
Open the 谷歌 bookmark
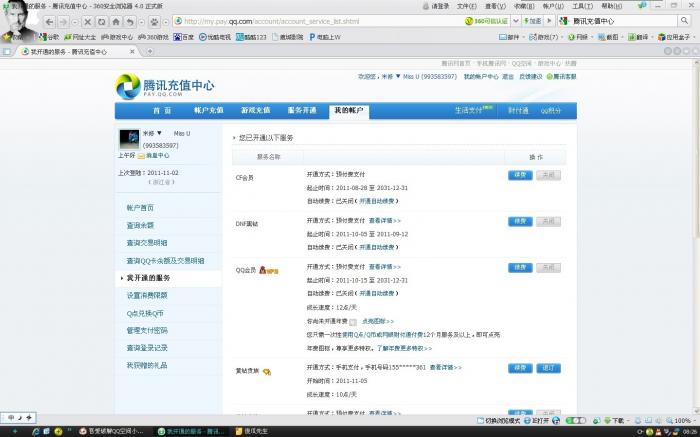(x=49, y=37)
